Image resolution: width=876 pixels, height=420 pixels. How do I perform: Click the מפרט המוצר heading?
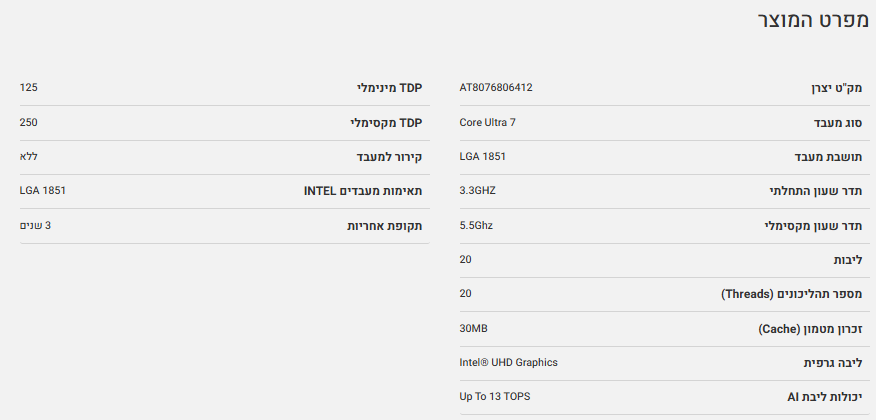pos(810,21)
